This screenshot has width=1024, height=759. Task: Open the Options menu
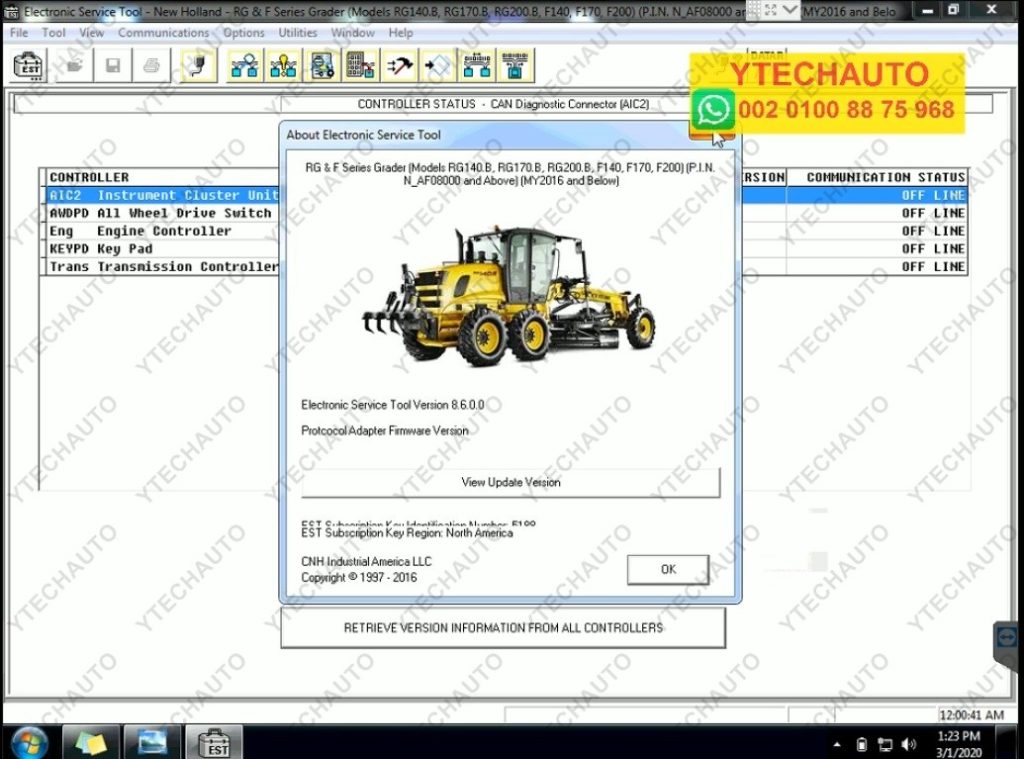pyautogui.click(x=244, y=33)
